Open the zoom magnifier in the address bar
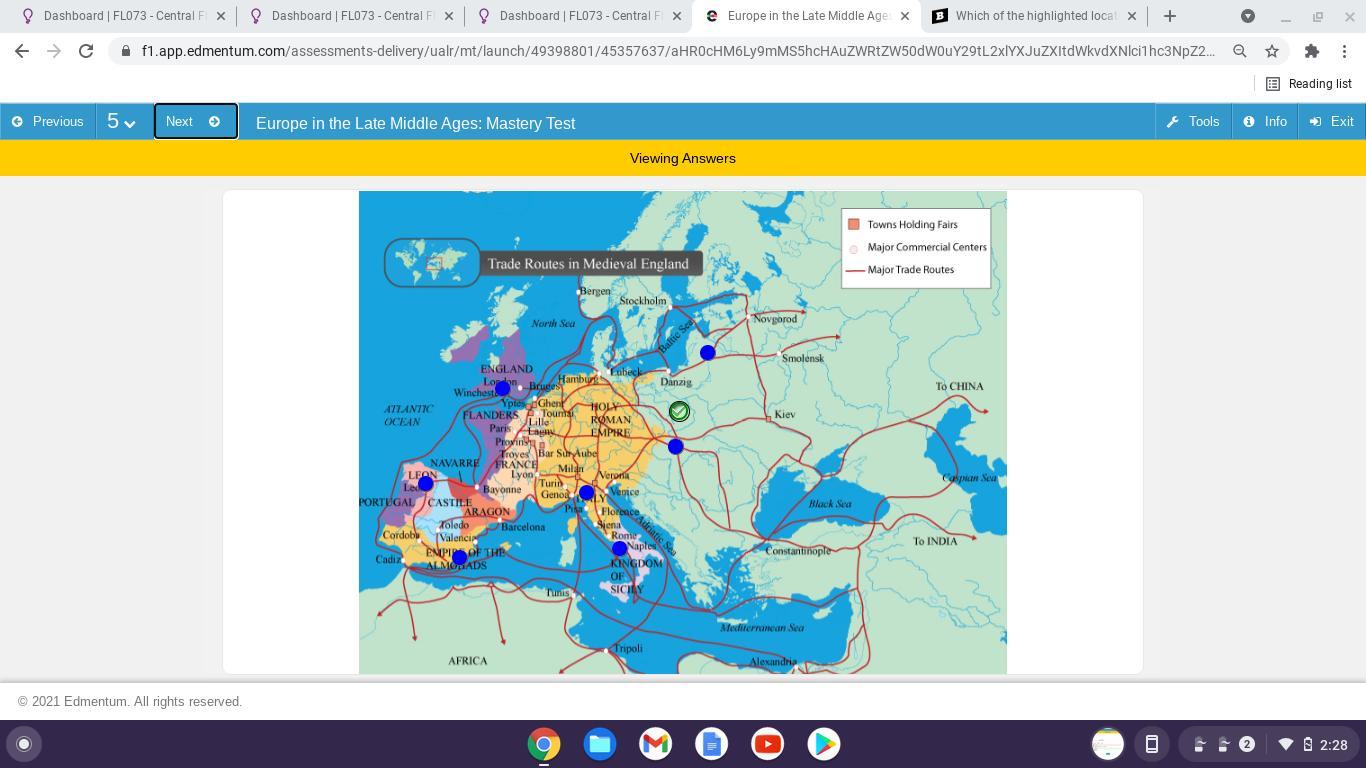The height and width of the screenshot is (768, 1366). 1240,51
